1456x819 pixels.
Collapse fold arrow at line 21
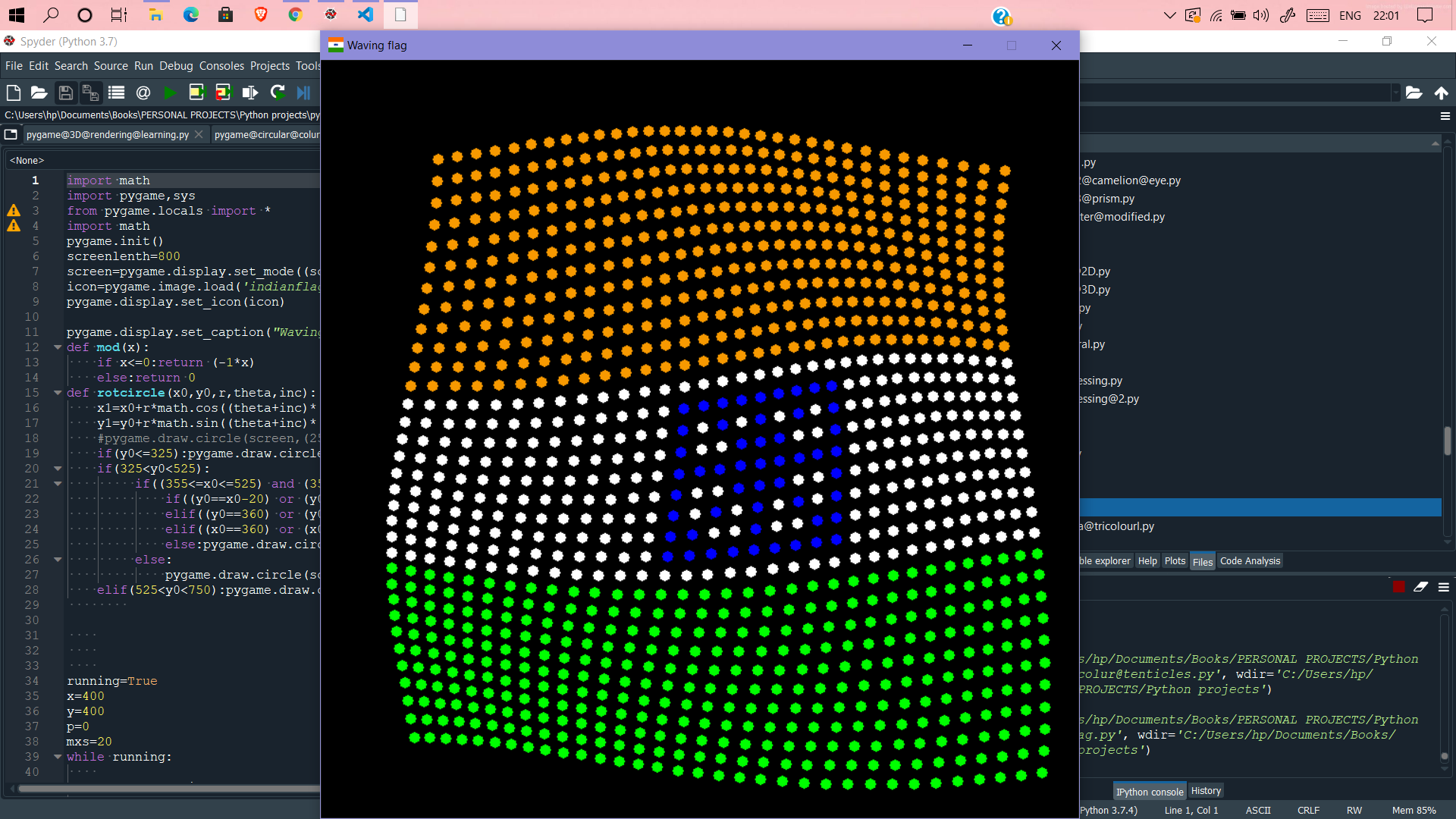coord(58,484)
